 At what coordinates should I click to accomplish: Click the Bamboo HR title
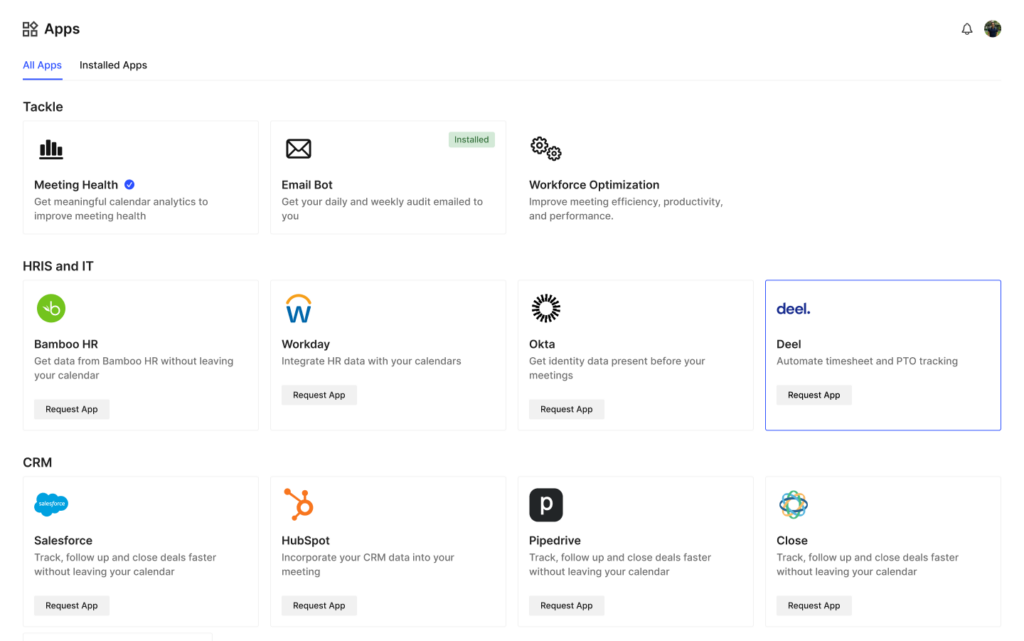pyautogui.click(x=66, y=344)
